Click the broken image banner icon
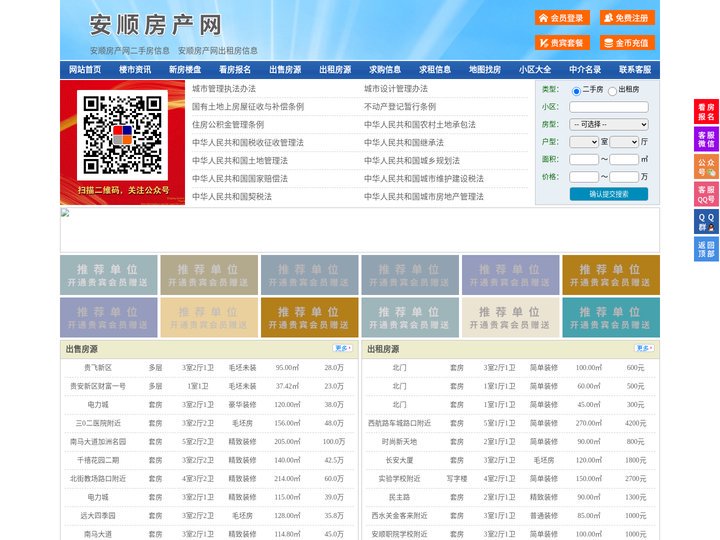 tap(65, 212)
